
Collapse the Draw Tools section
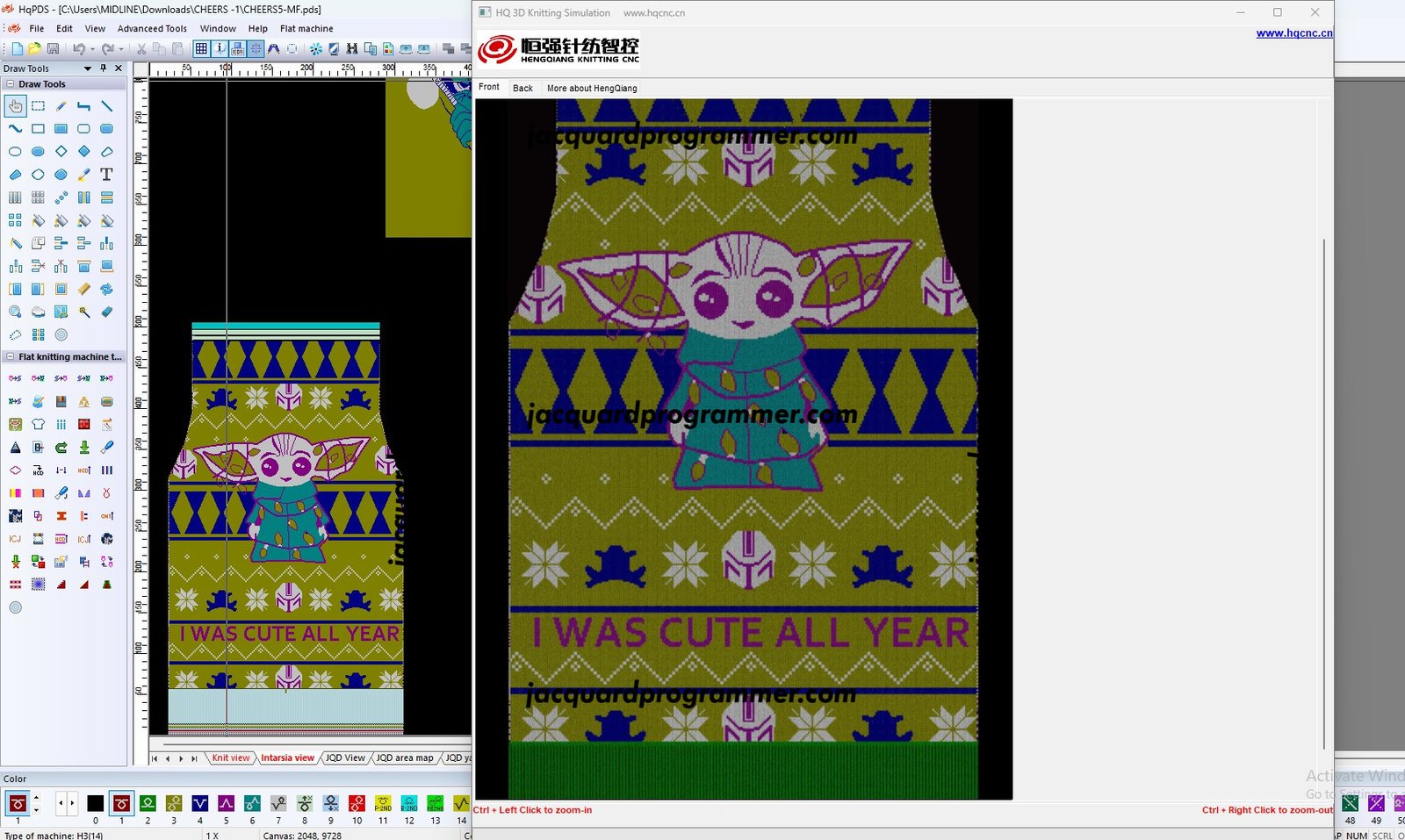10,84
